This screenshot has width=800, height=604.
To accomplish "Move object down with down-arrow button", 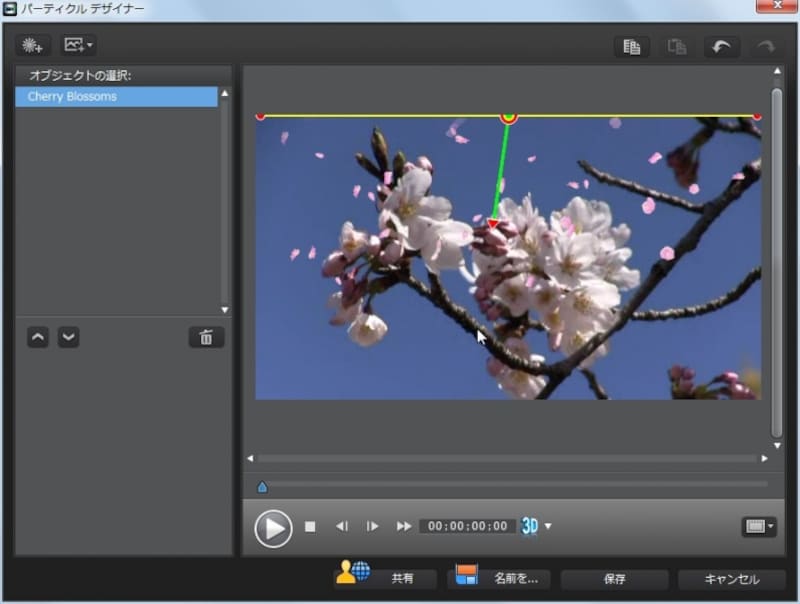I will pos(68,337).
